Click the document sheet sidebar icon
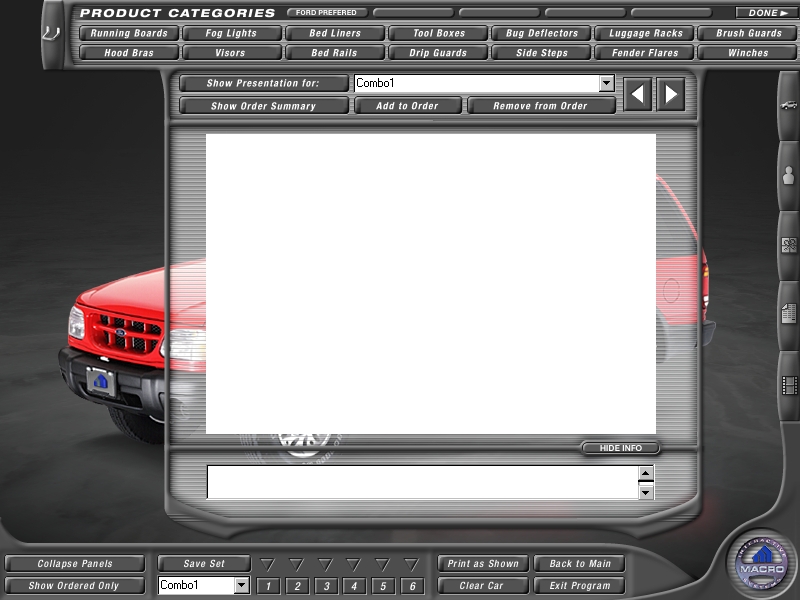800x600 pixels. pos(789,313)
